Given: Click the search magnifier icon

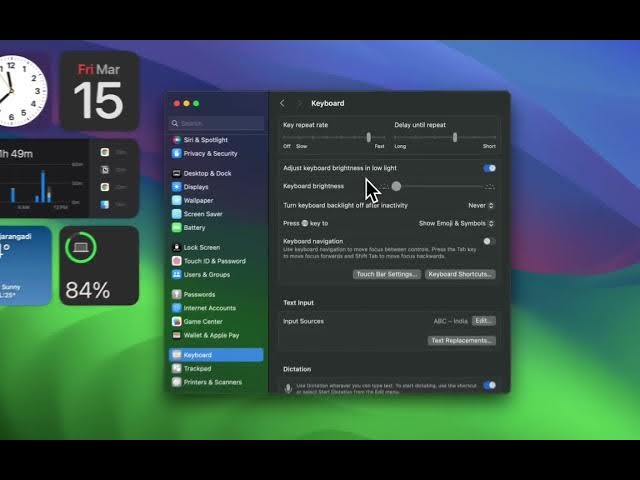Looking at the screenshot, I should coord(175,123).
